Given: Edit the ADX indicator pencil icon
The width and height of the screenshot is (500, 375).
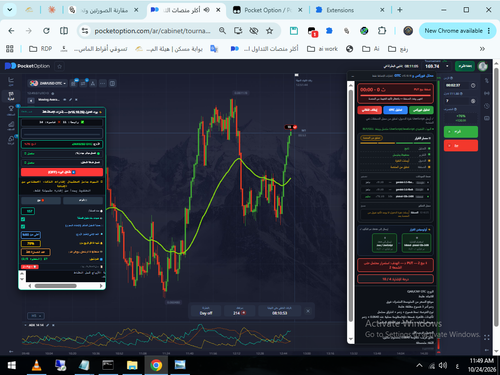Looking at the screenshot, I should 48,325.
